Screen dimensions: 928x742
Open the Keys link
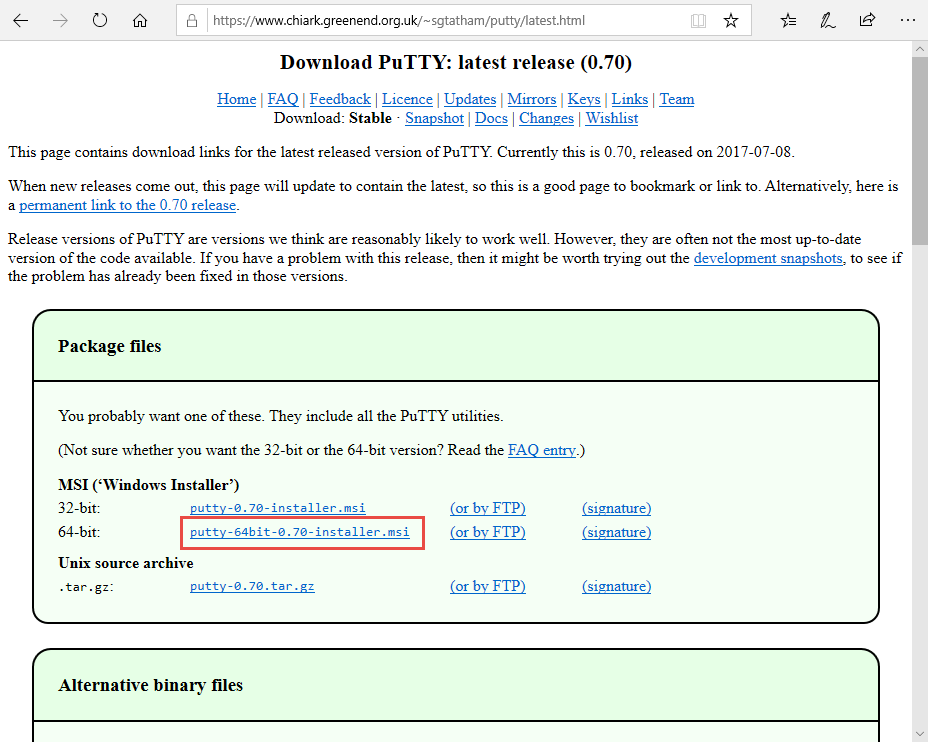584,99
